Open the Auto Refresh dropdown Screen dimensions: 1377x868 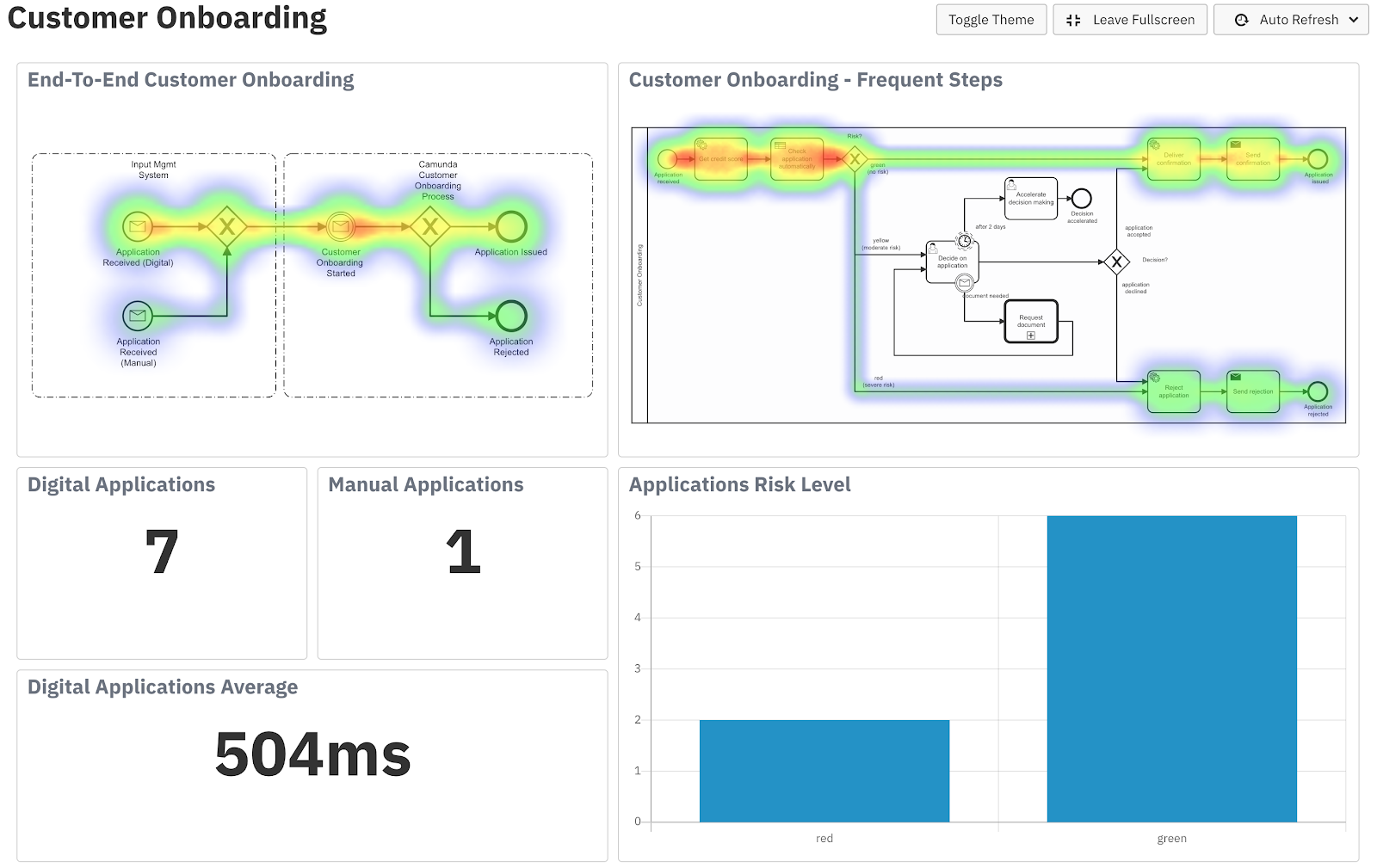[1291, 20]
